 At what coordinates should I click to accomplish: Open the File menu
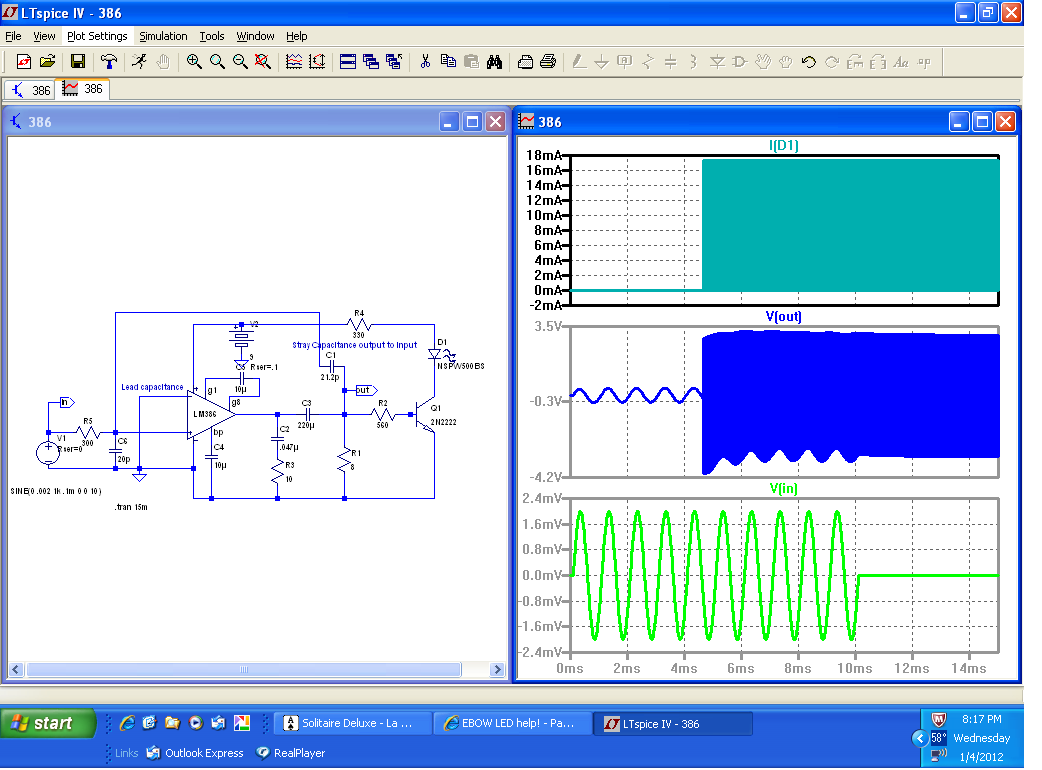click(13, 36)
